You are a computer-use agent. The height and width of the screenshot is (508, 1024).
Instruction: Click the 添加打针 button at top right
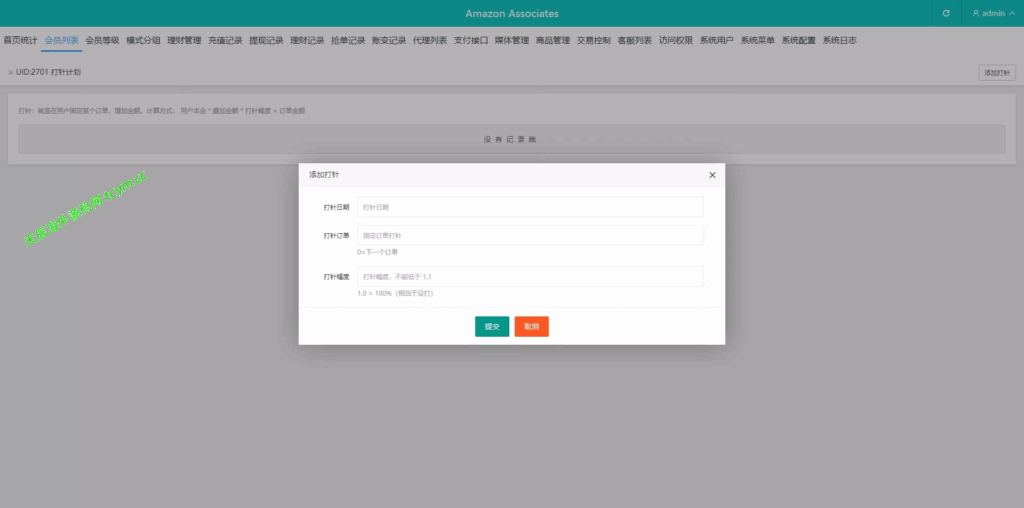tap(997, 72)
